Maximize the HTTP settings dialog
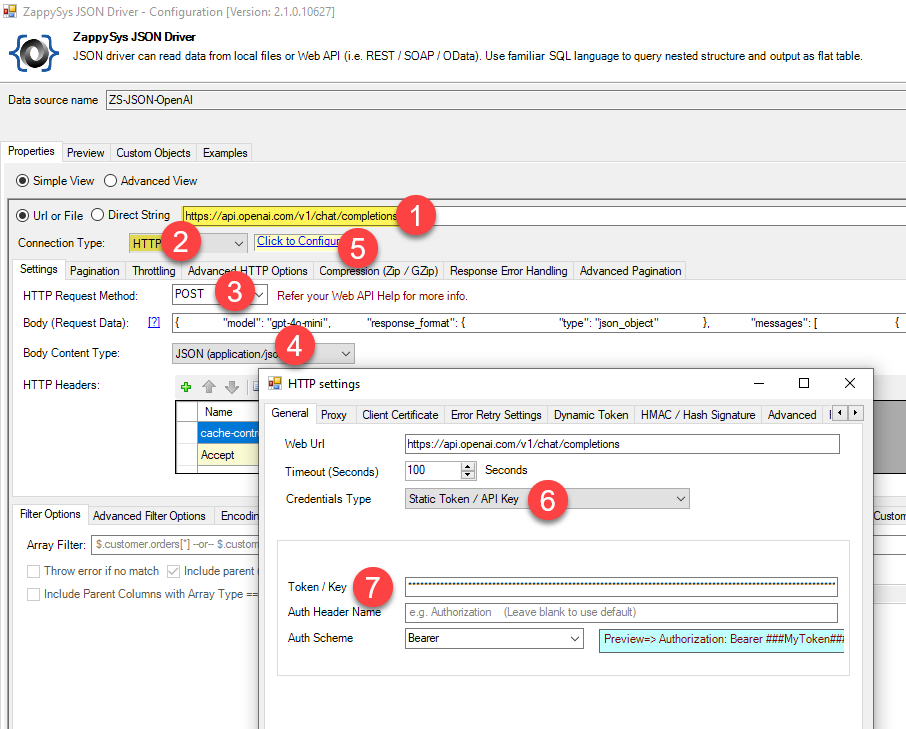The width and height of the screenshot is (906, 729). click(804, 383)
